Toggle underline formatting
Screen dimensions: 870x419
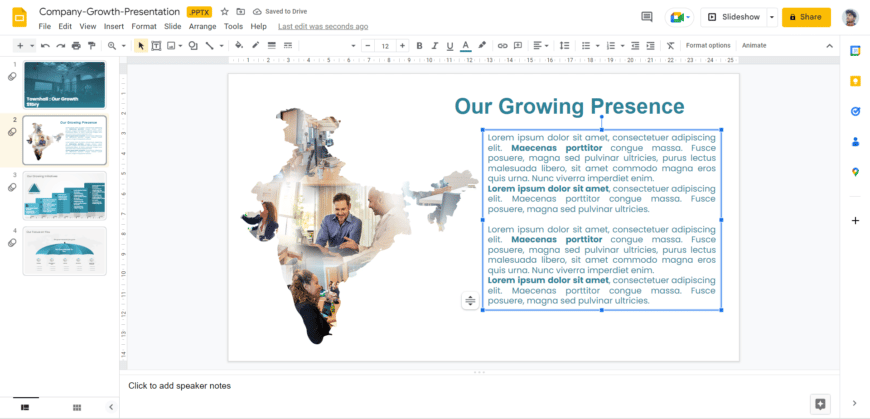click(449, 46)
